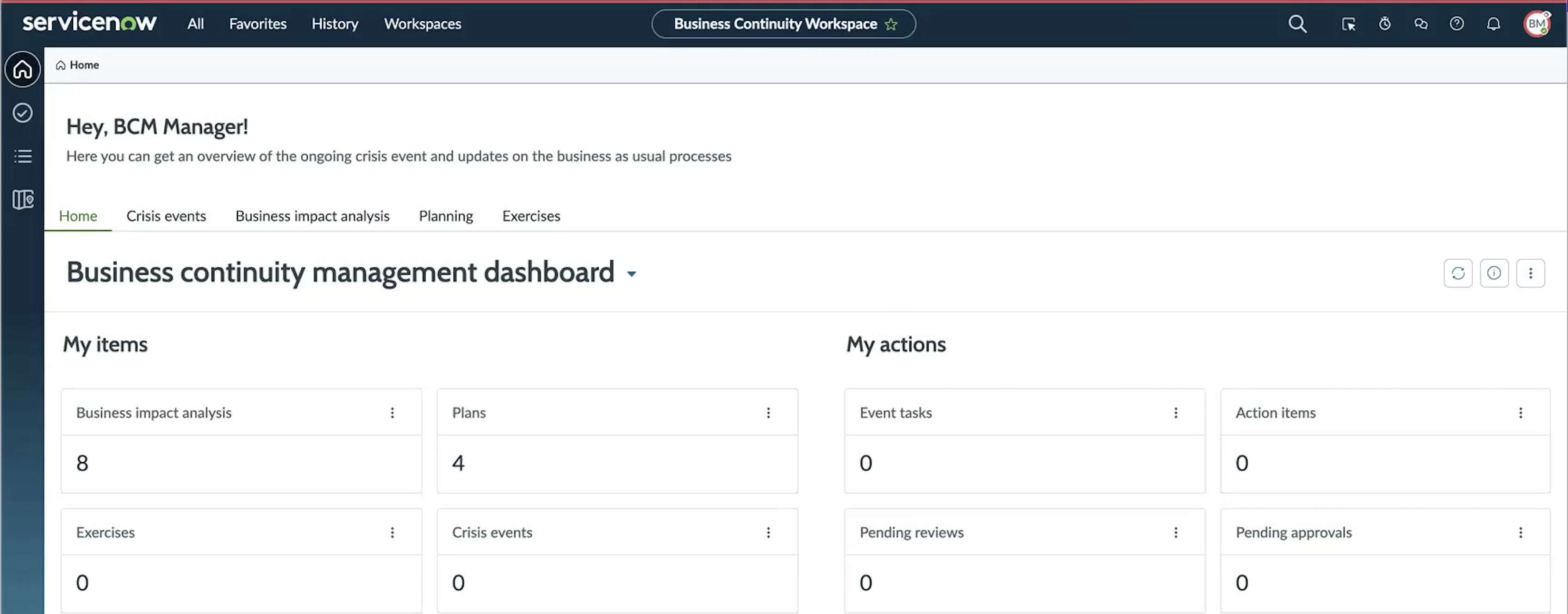Open the global search icon

click(x=1297, y=24)
